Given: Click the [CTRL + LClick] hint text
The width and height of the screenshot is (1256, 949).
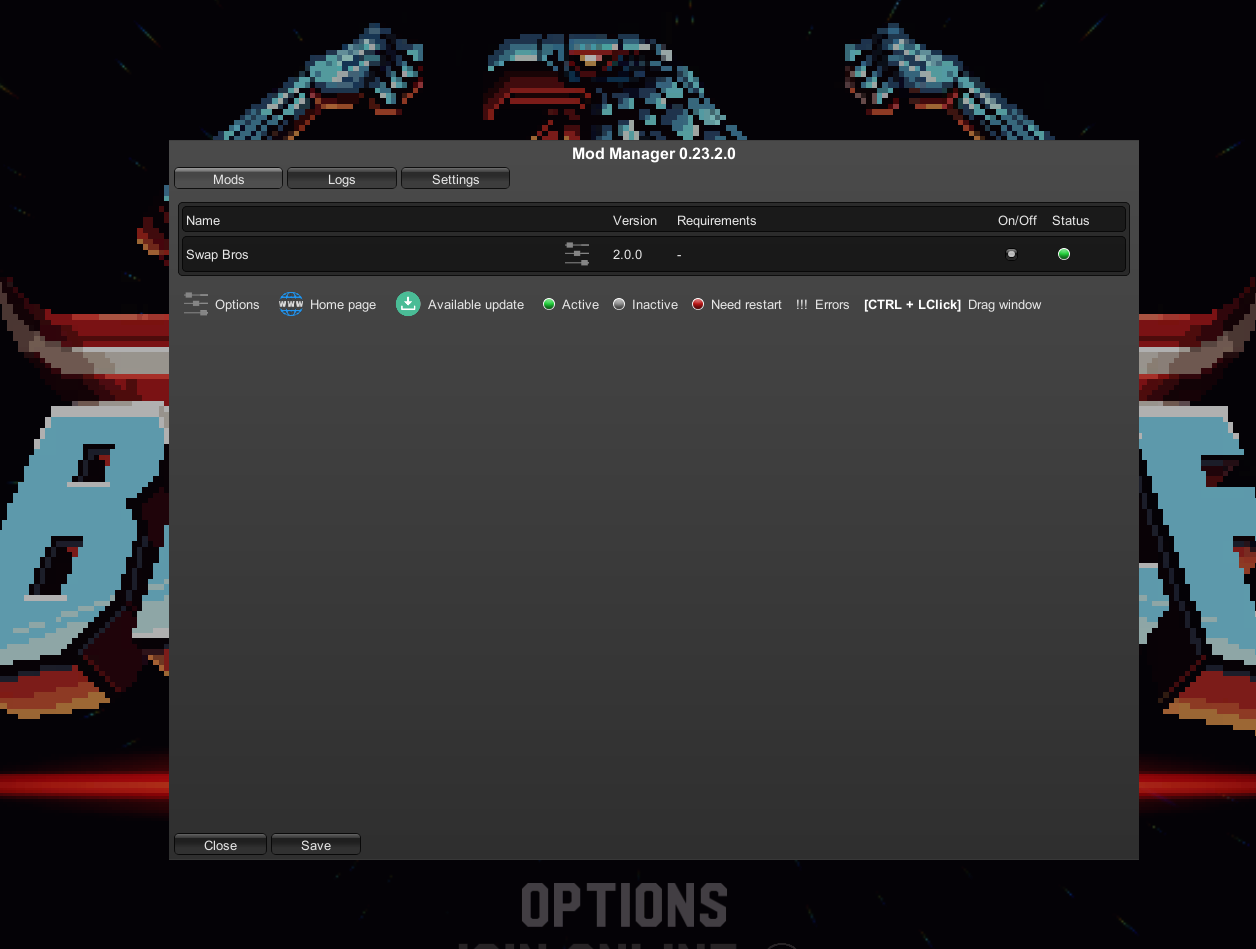Looking at the screenshot, I should pyautogui.click(x=912, y=304).
